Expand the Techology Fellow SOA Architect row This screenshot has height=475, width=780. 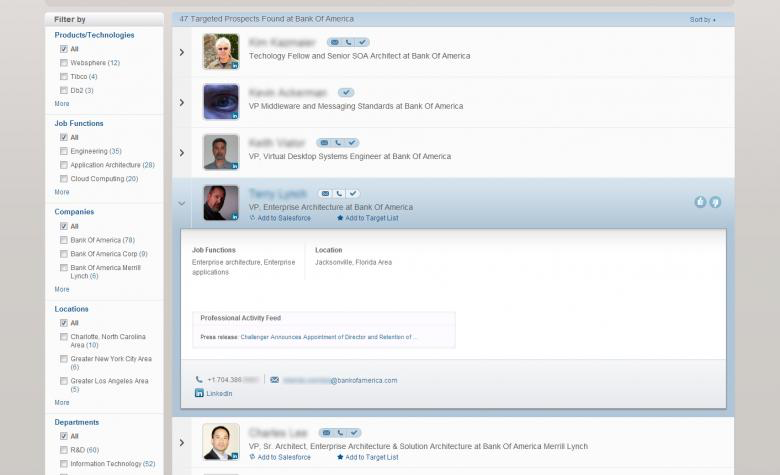tap(182, 52)
